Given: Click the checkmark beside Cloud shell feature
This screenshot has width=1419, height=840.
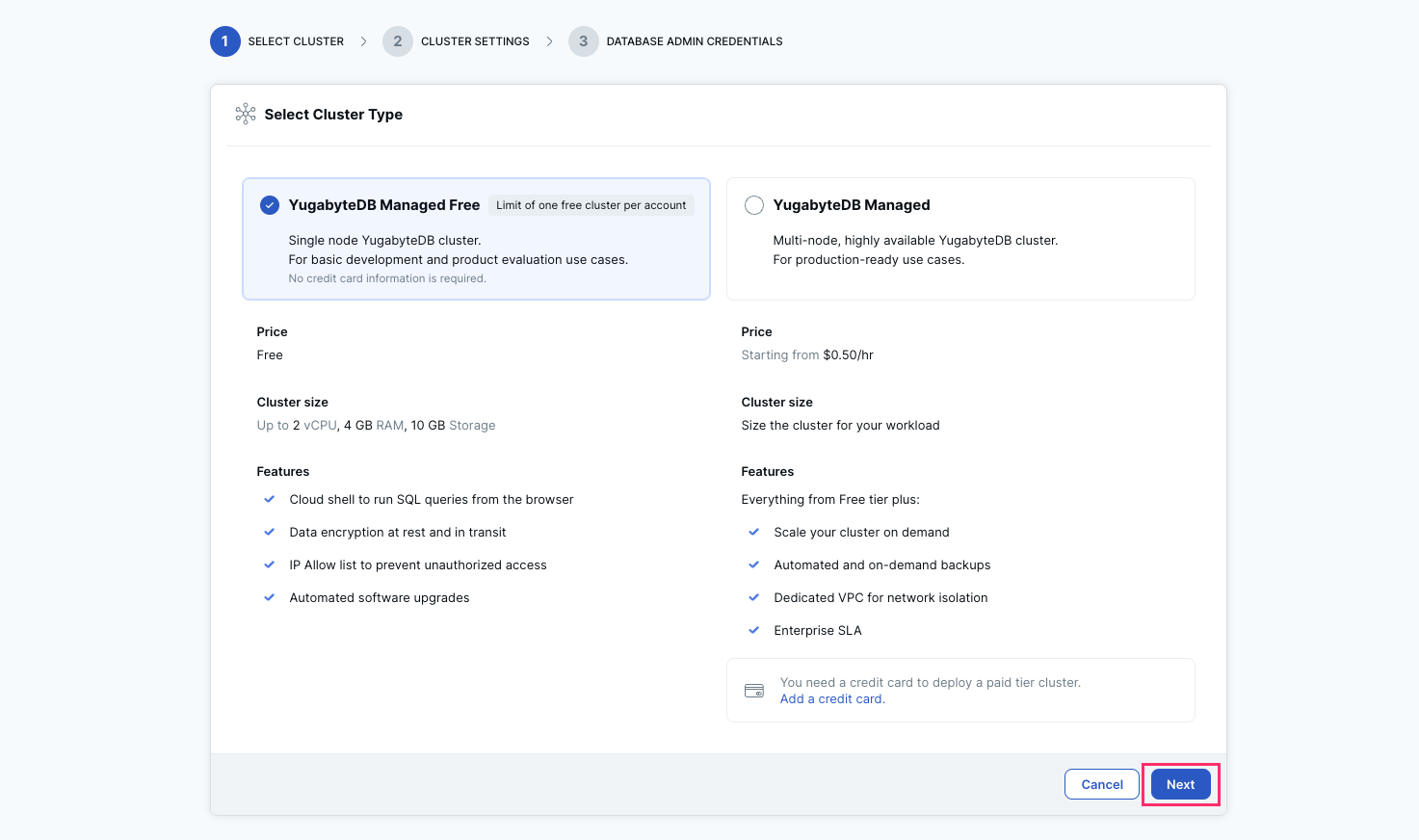Looking at the screenshot, I should pyautogui.click(x=269, y=499).
